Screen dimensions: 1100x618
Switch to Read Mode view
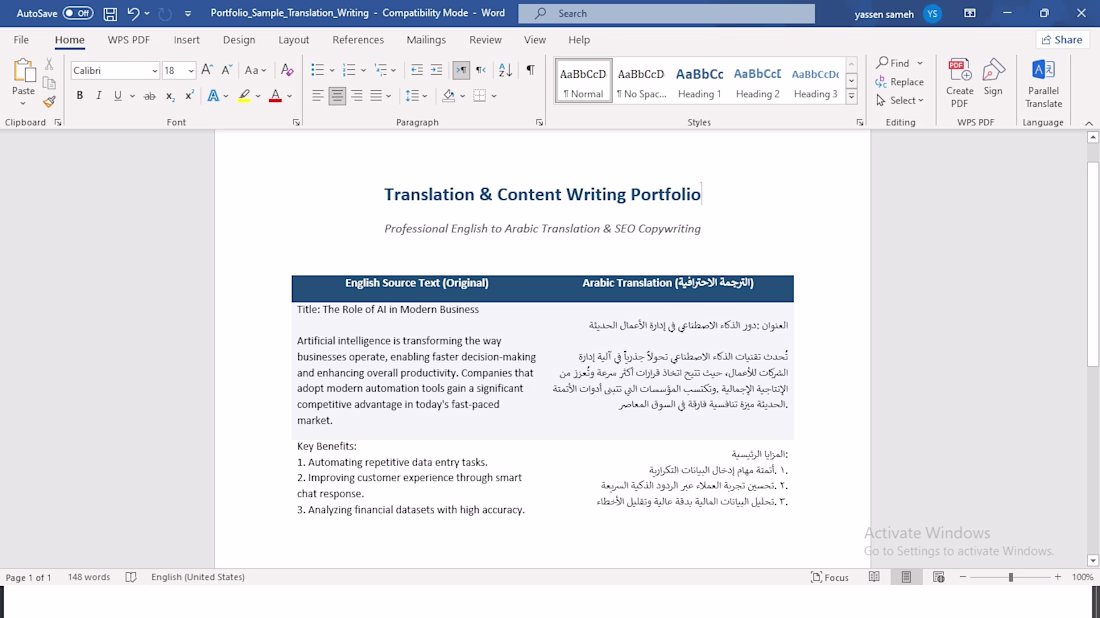coord(874,577)
